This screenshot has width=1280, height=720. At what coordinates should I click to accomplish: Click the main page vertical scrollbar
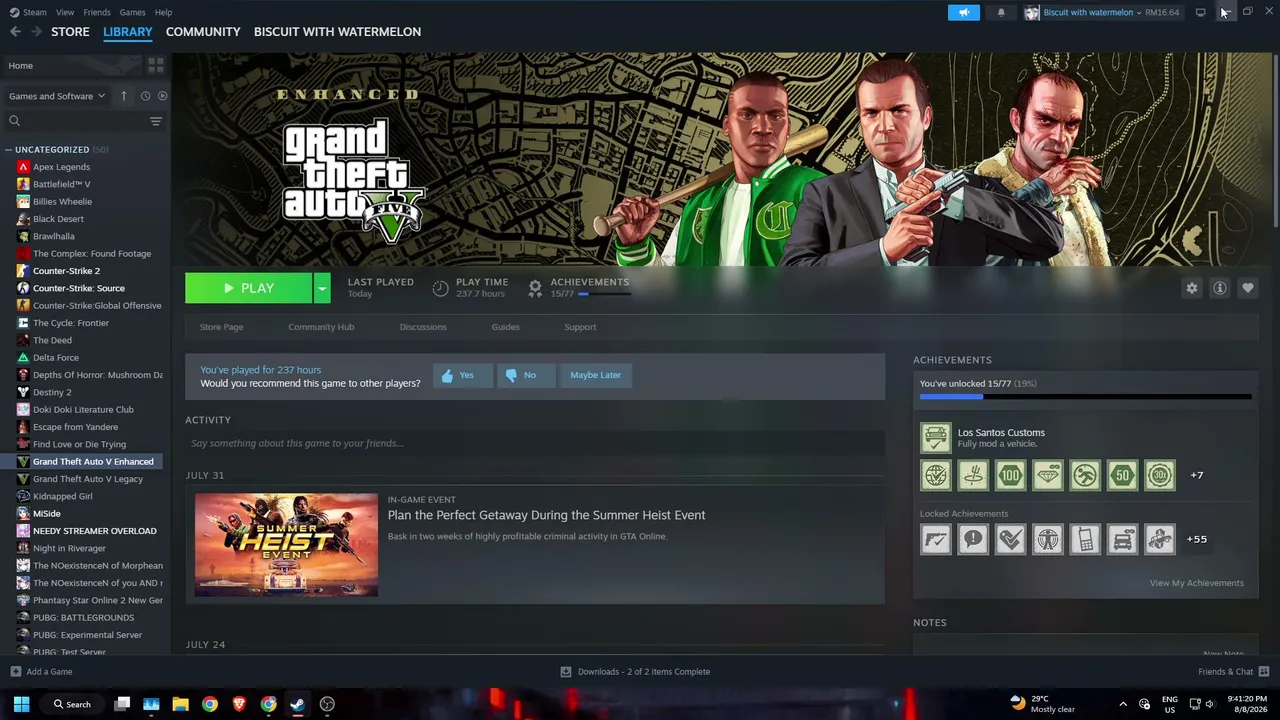1275,140
